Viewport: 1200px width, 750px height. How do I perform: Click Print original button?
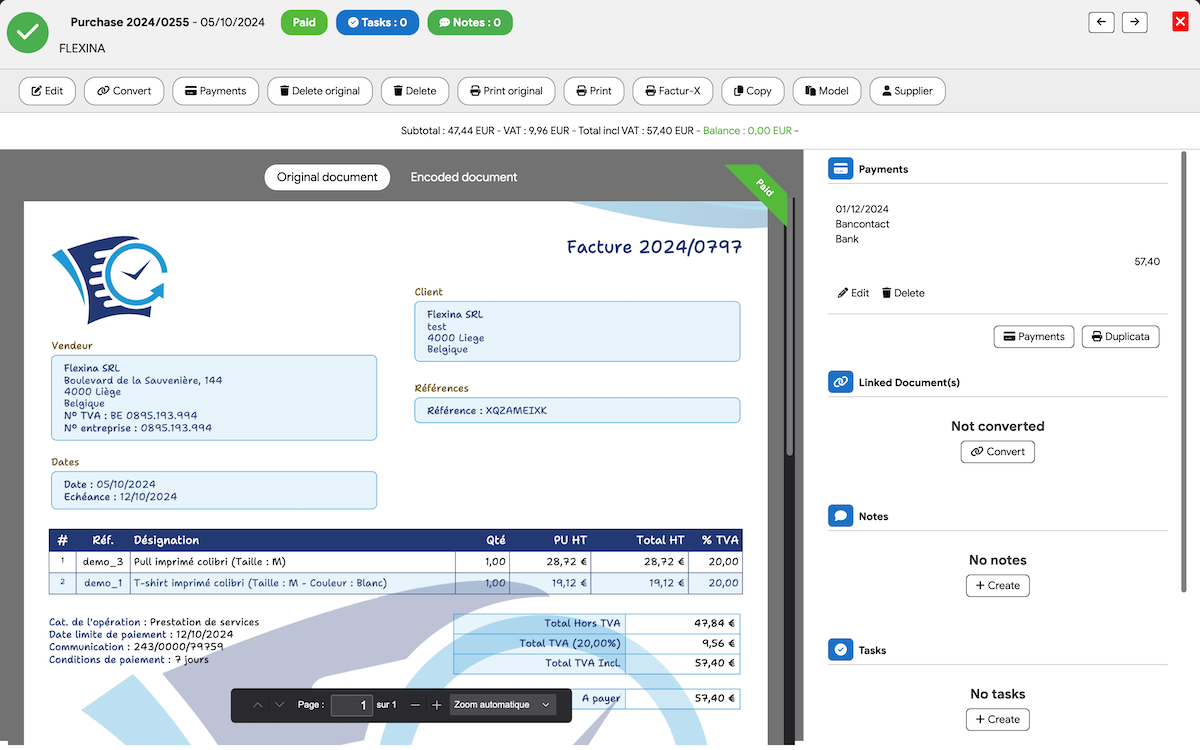tap(507, 91)
